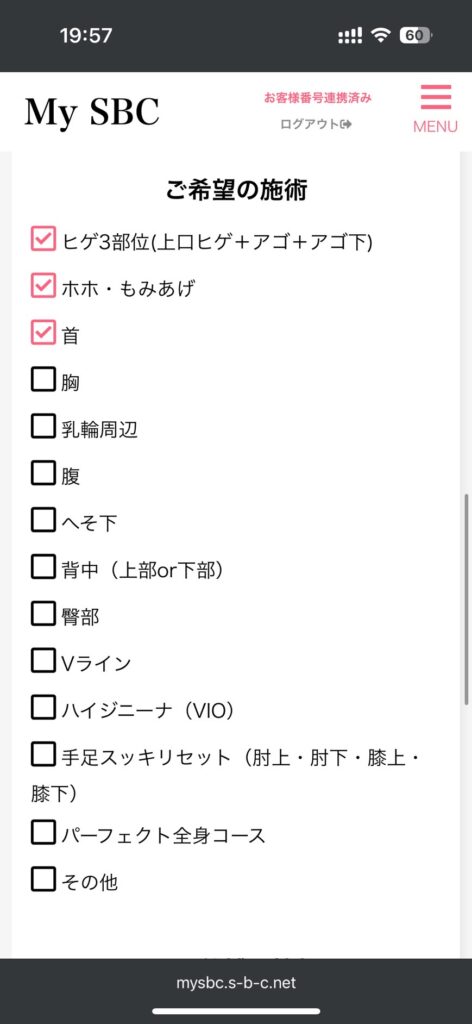Uncheck ヒゲ3部位 checkbox
472x1024 pixels.
coord(43,238)
